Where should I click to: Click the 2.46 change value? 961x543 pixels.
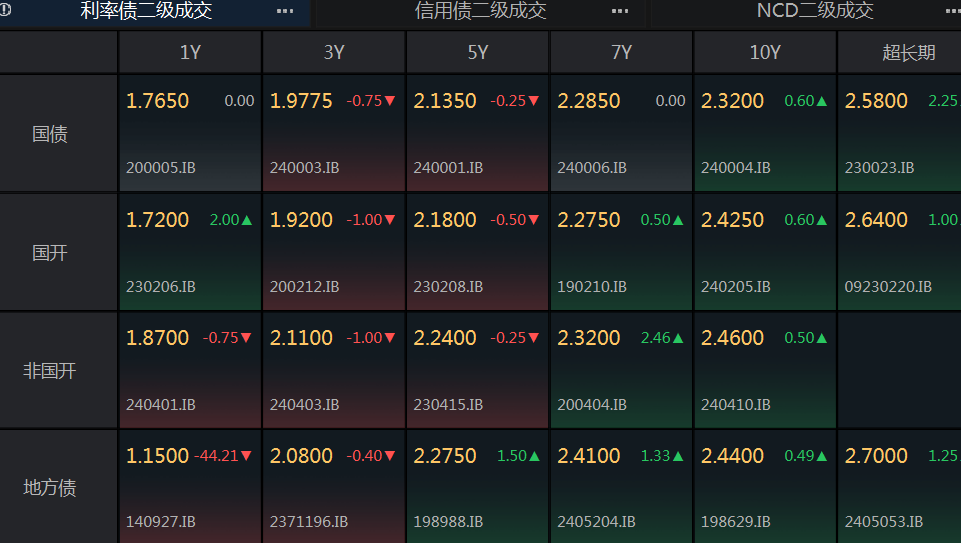coord(655,338)
